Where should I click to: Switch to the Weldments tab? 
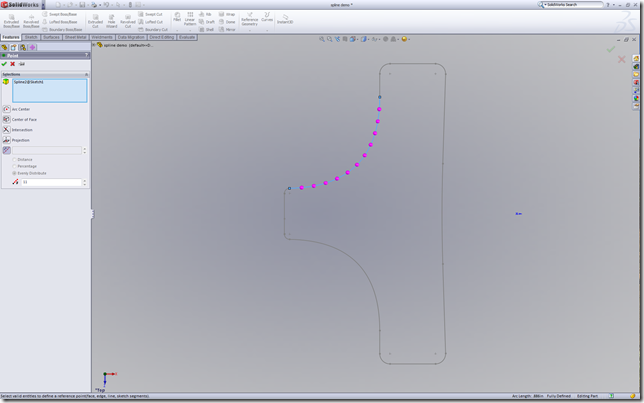[x=102, y=37]
